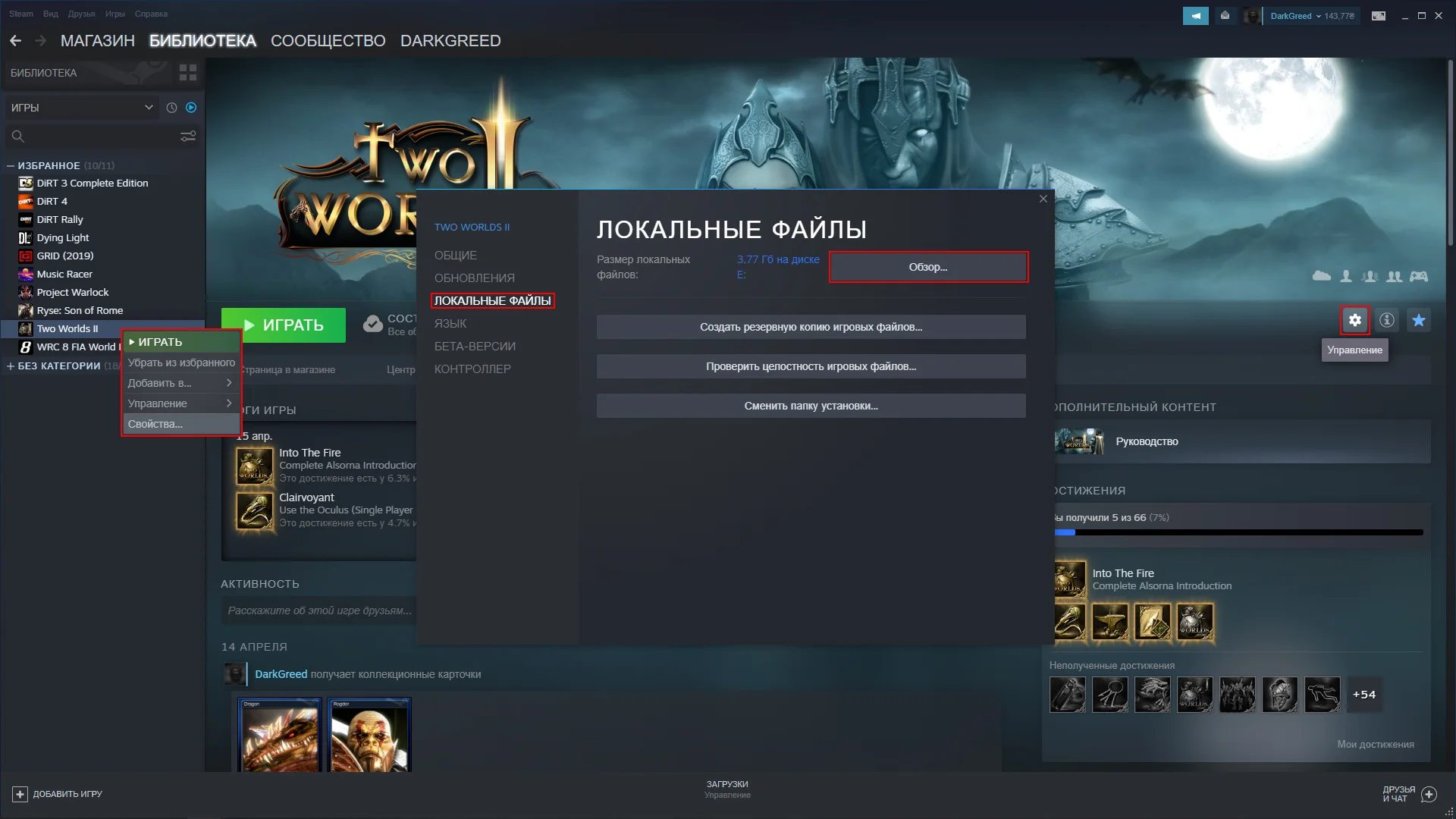Expand the Добавить в... submenu
1456x819 pixels.
coord(180,383)
